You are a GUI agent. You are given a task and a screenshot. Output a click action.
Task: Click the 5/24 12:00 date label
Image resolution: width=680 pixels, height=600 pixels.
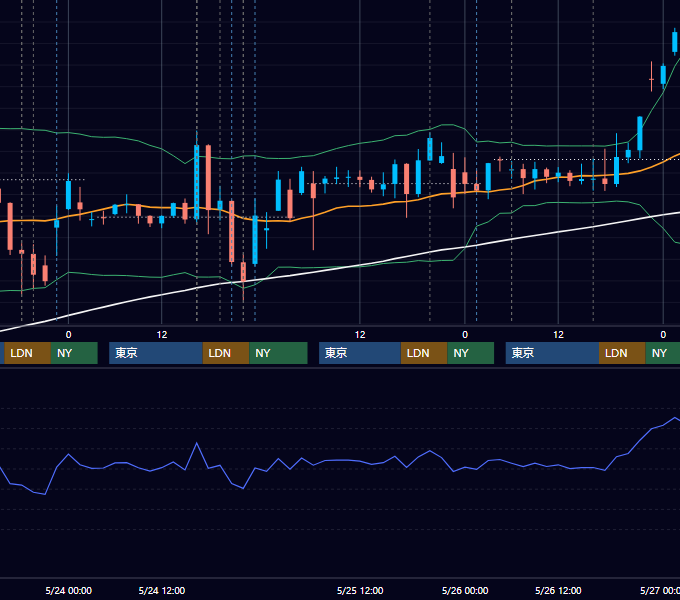(162, 590)
